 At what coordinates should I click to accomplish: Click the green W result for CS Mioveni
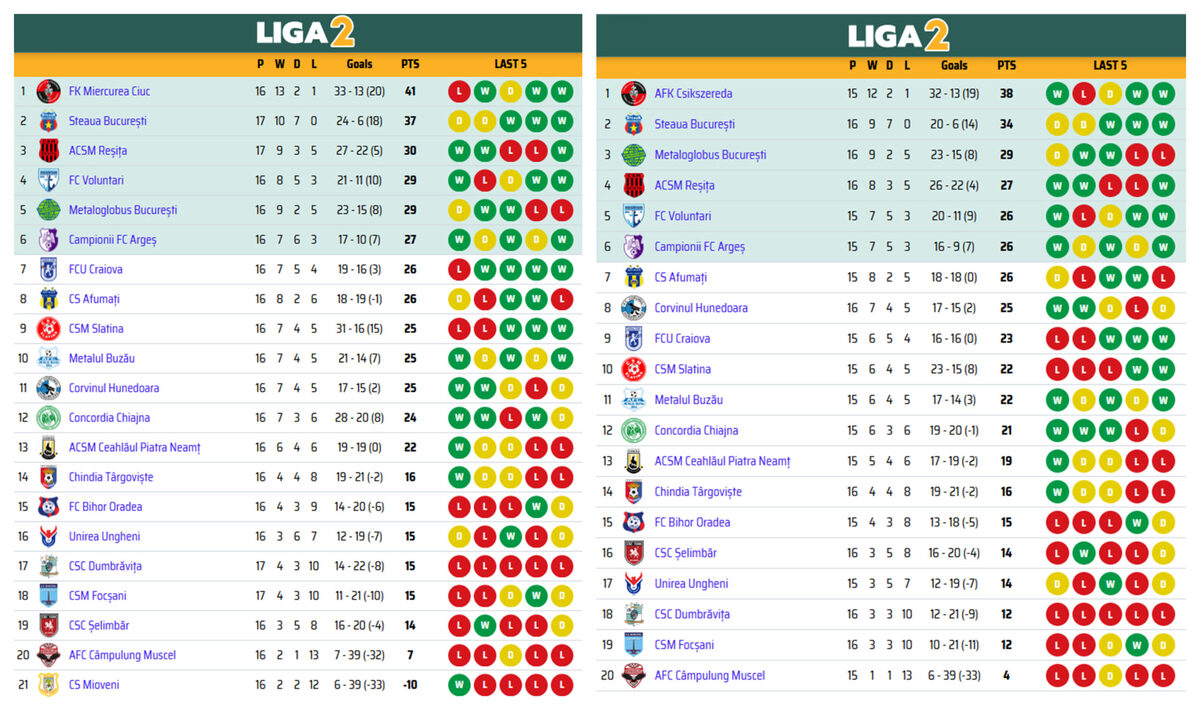tap(458, 685)
